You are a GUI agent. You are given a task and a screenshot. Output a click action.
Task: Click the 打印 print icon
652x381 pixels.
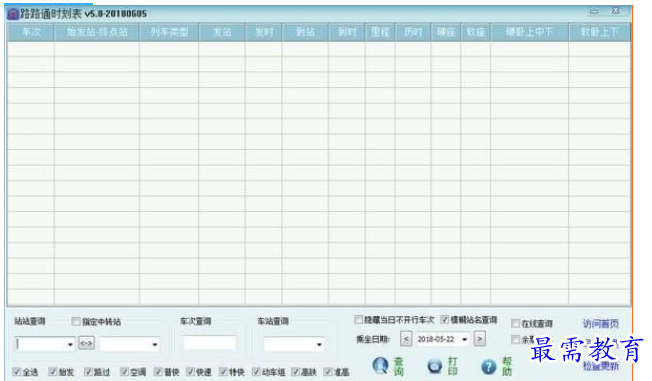point(435,366)
